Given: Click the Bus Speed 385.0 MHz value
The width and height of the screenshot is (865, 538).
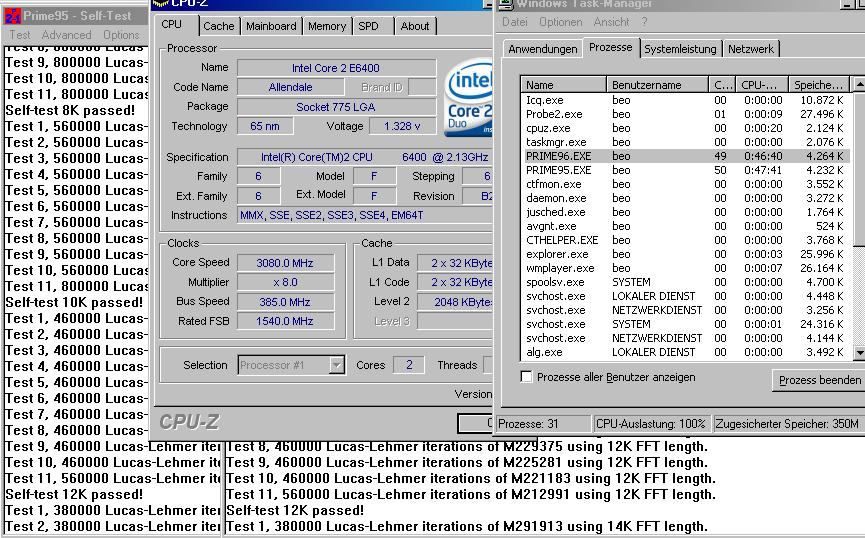Looking at the screenshot, I should [285, 302].
